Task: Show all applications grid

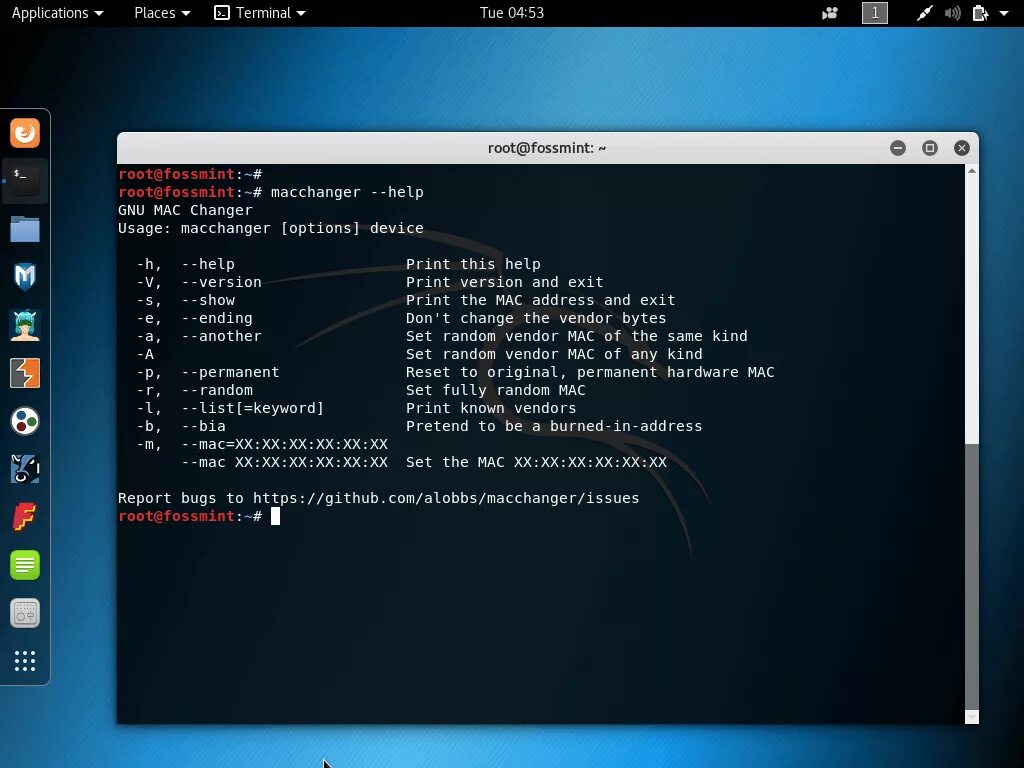Action: point(25,661)
